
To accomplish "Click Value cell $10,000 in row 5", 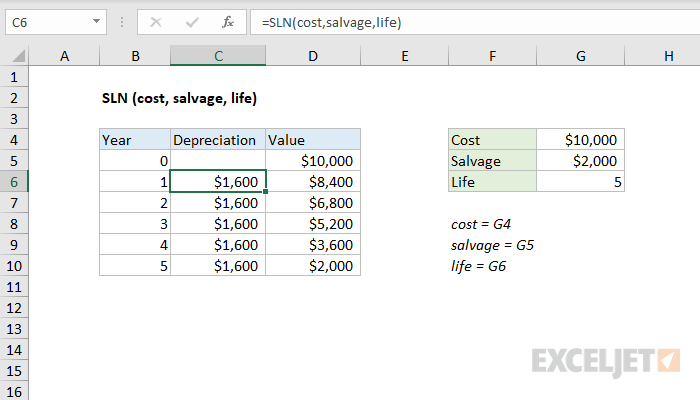I will (313, 161).
